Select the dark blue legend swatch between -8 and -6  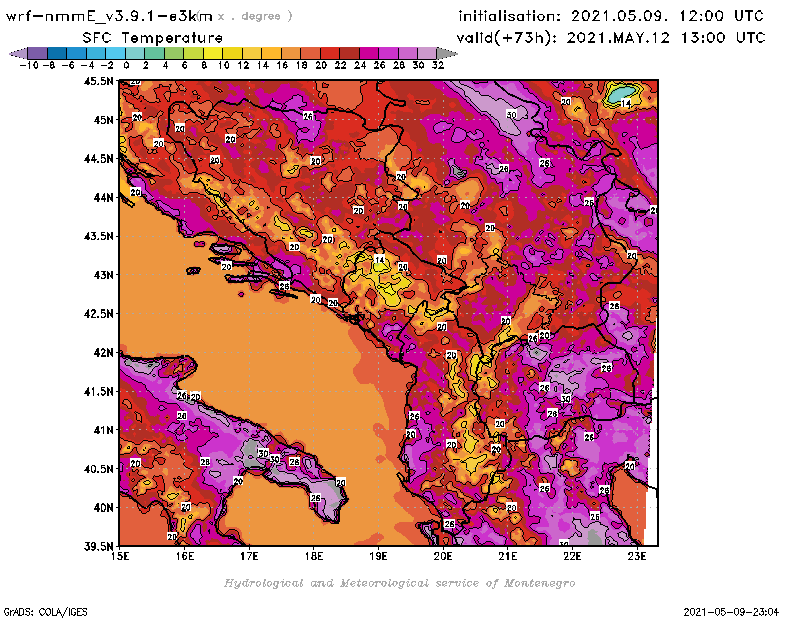57,53
